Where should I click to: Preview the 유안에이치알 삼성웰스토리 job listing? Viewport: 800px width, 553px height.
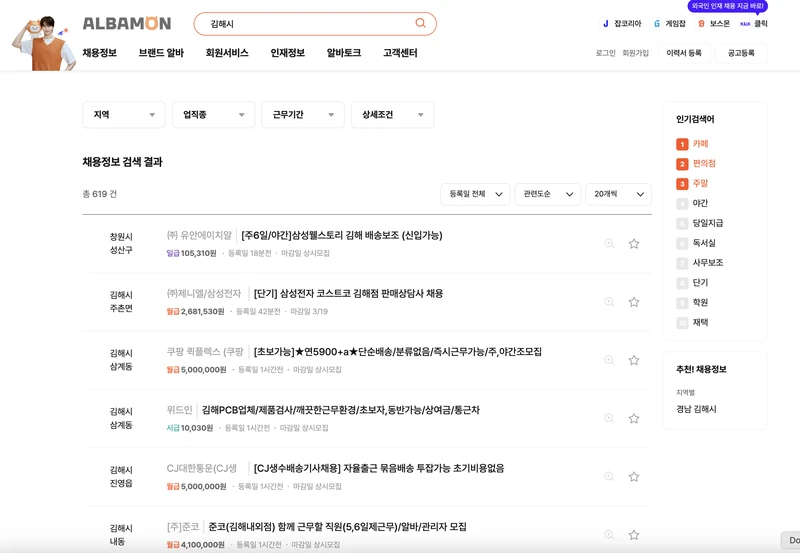[x=609, y=244]
